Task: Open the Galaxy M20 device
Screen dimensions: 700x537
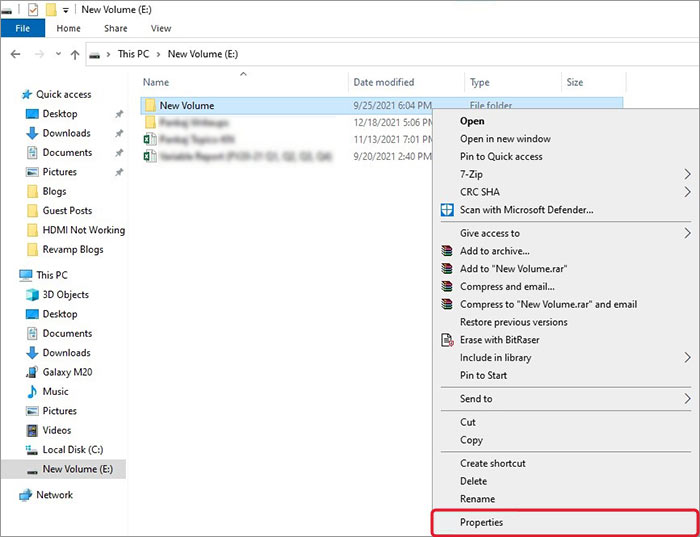Action: (x=67, y=372)
